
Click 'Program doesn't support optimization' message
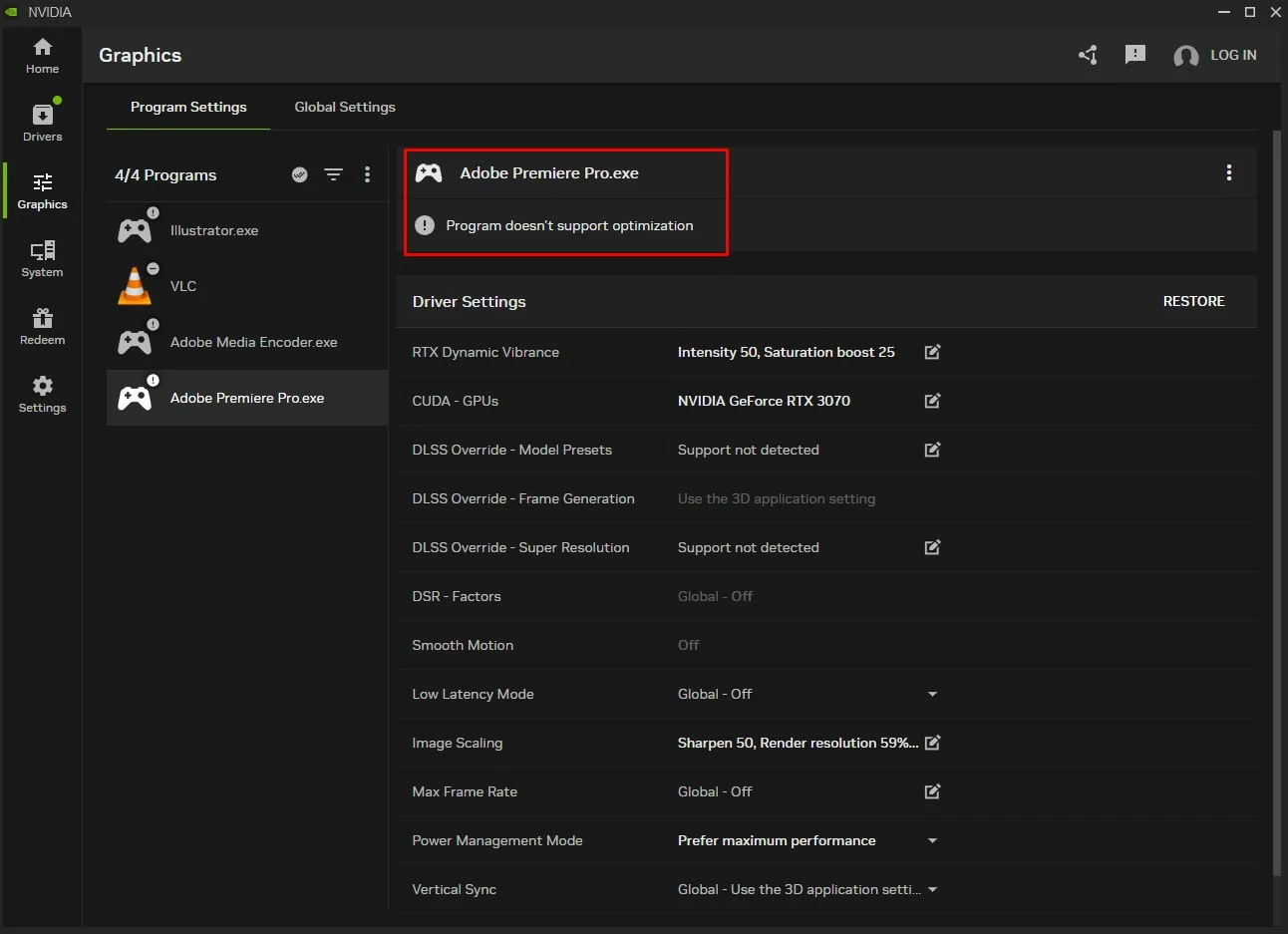click(569, 225)
